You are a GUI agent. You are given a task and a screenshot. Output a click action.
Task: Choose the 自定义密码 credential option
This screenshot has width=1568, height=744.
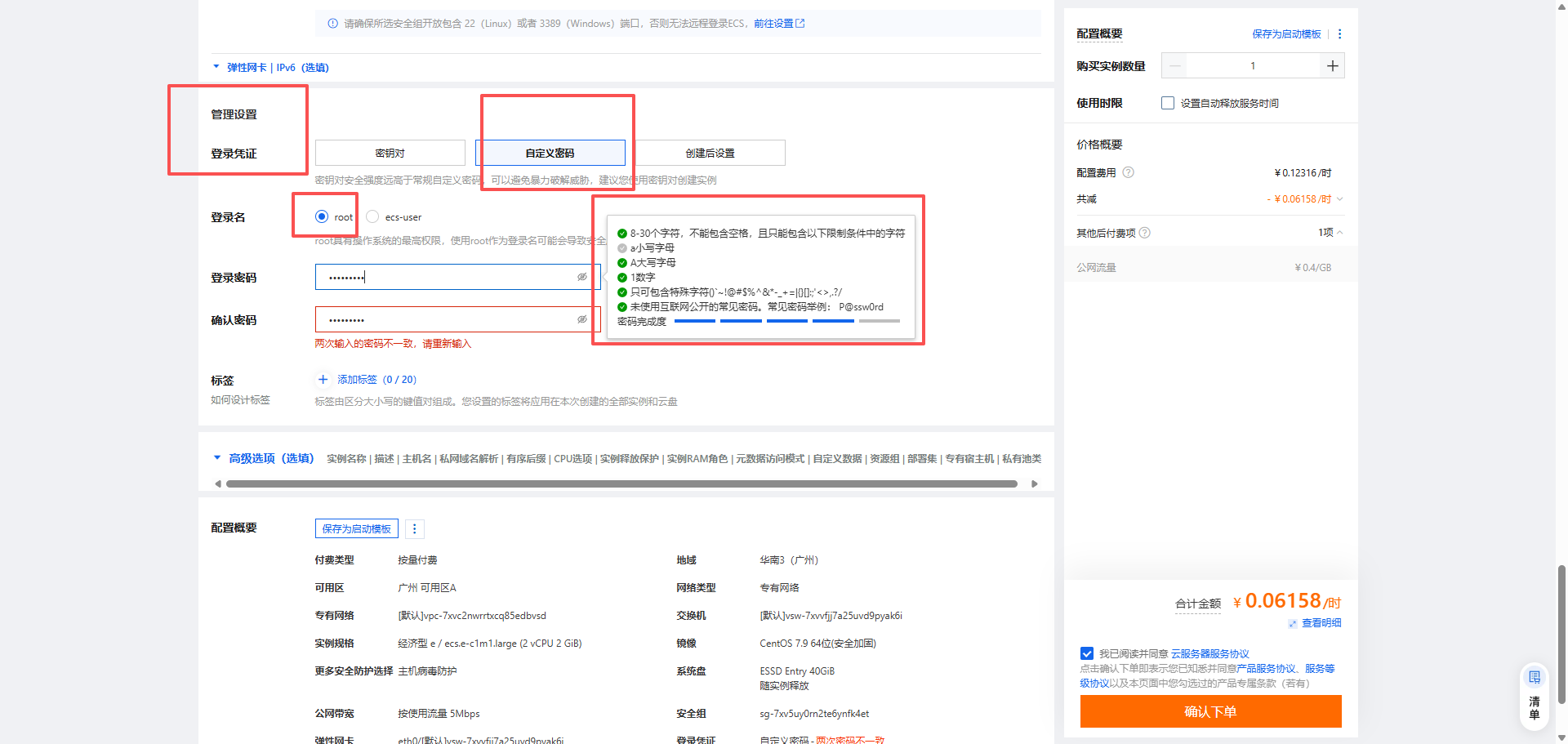550,153
